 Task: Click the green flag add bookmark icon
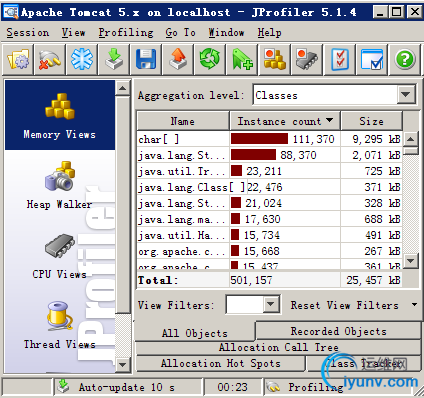pos(242,60)
